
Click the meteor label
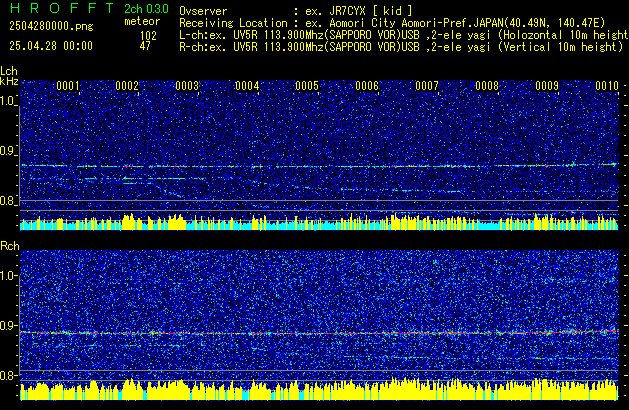pyautogui.click(x=142, y=21)
